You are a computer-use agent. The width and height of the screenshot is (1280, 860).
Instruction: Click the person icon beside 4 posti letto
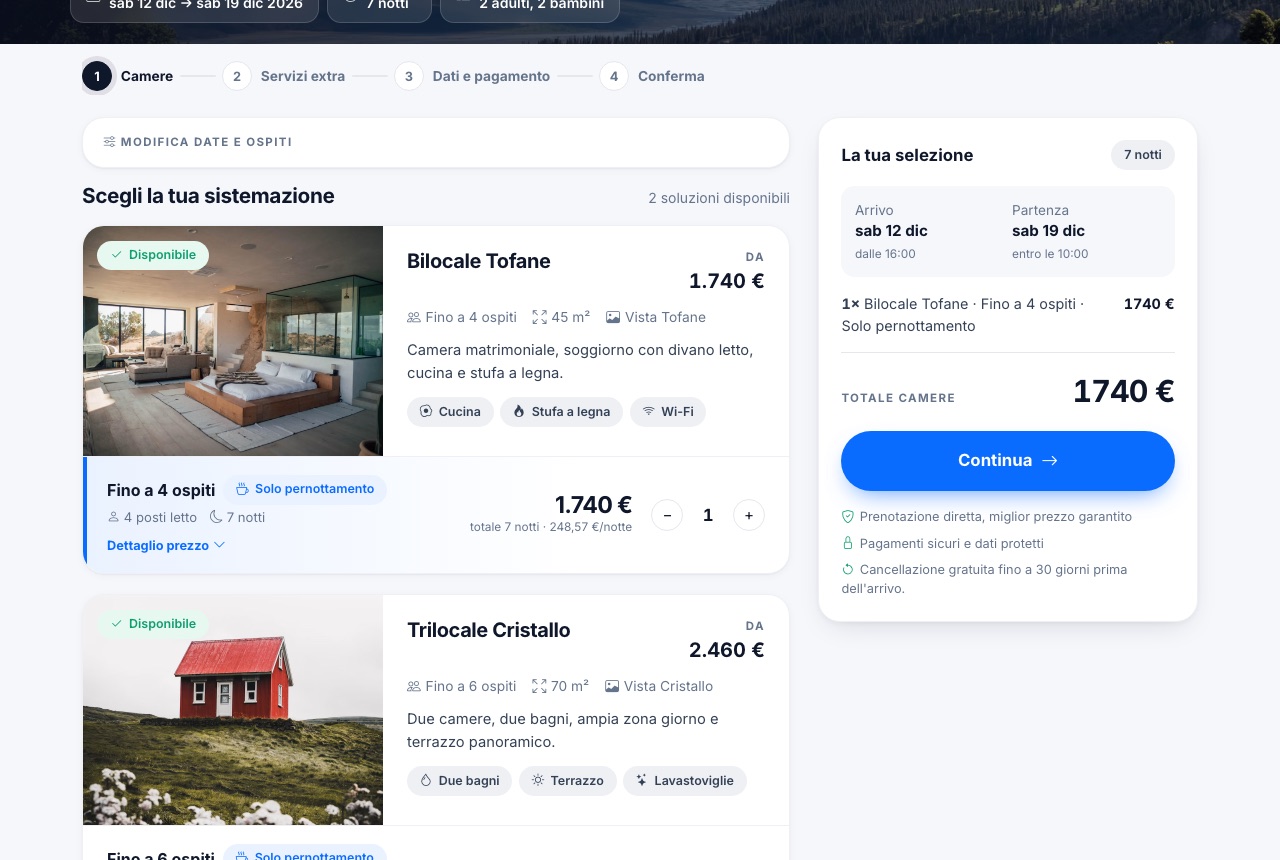(x=113, y=517)
